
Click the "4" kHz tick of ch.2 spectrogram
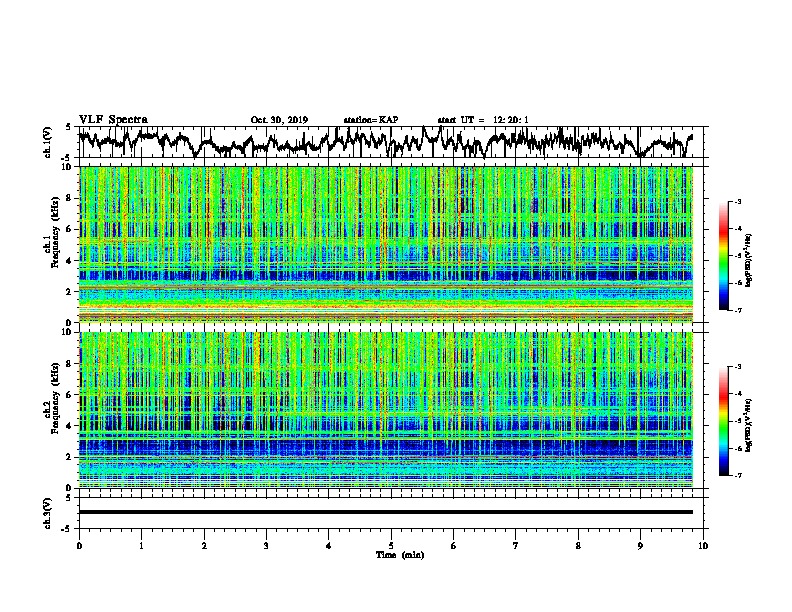(x=70, y=426)
